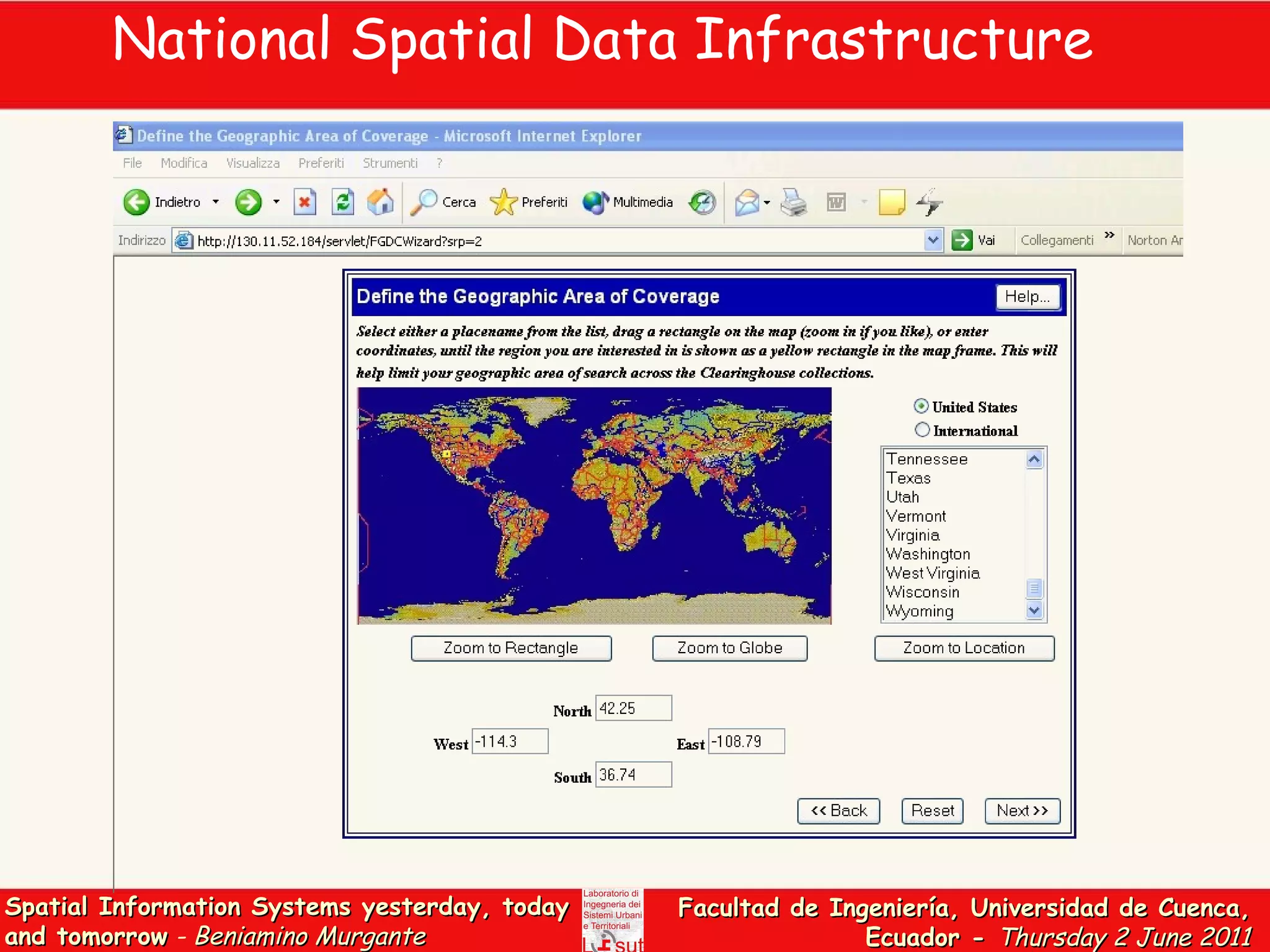This screenshot has height=952, width=1270.
Task: Select the International radio button
Action: coord(922,430)
